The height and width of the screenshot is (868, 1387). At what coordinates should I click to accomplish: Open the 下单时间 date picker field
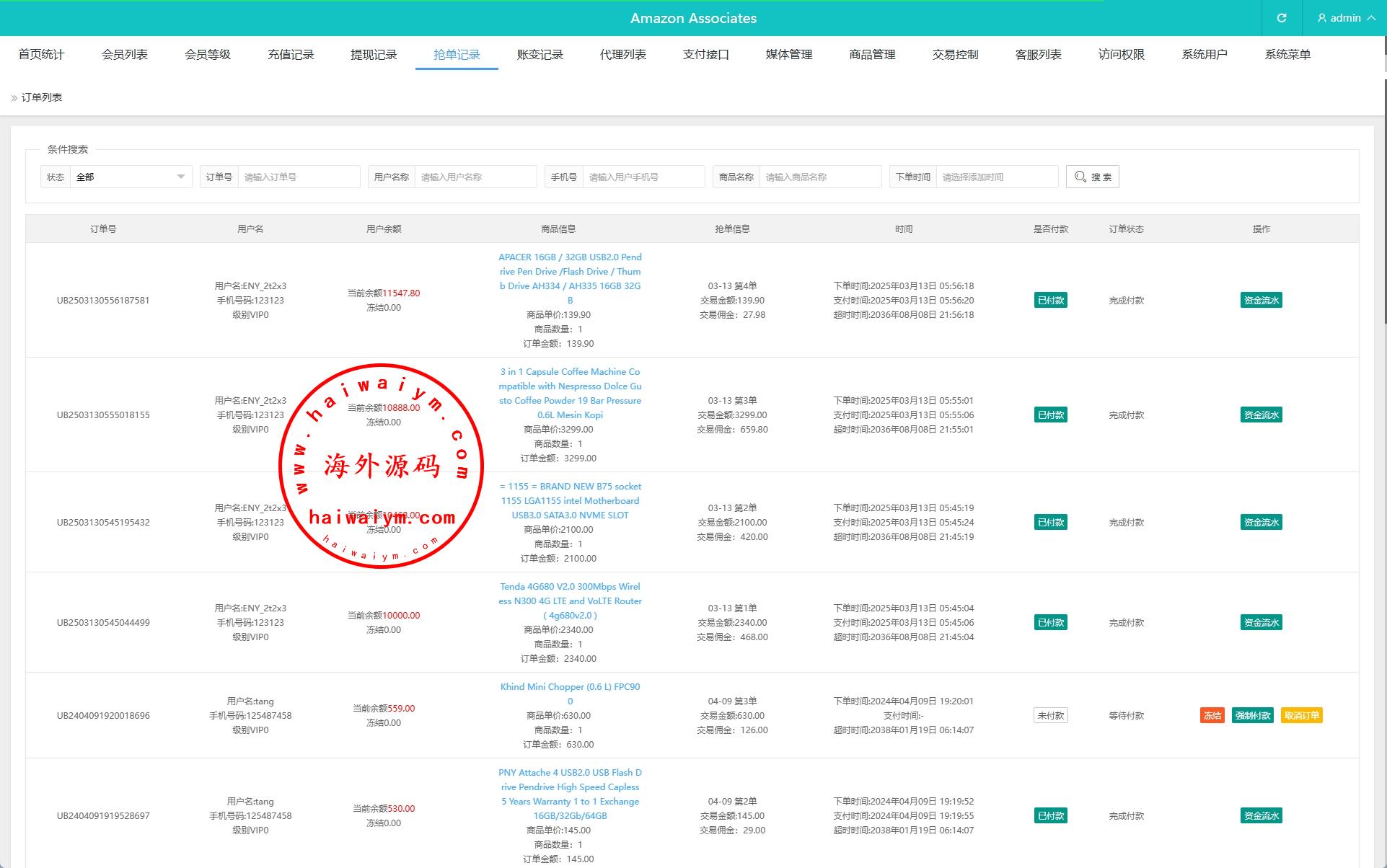pos(997,177)
